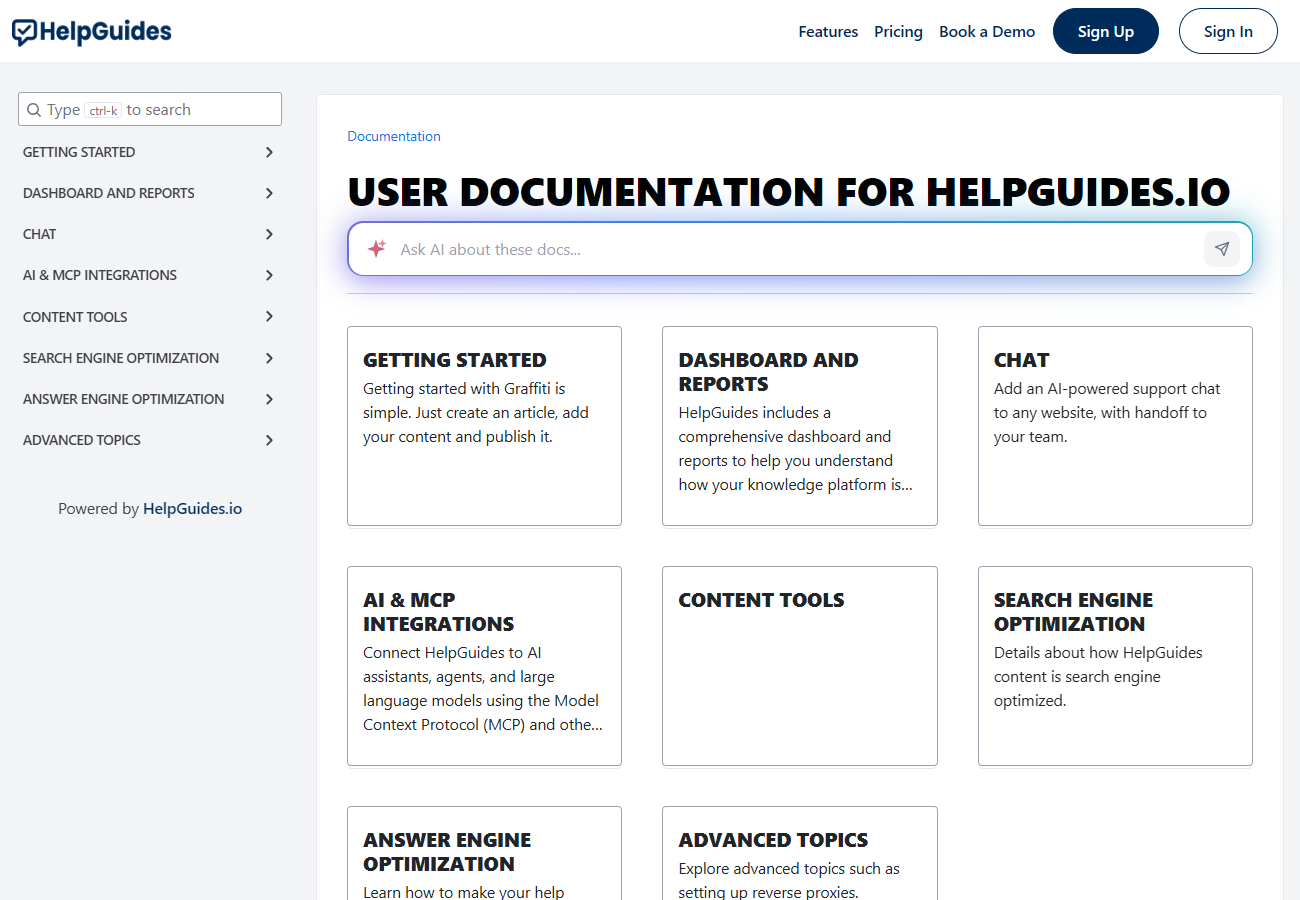The image size is (1300, 900).
Task: Select Getting Started label in sidebar
Action: 79,152
